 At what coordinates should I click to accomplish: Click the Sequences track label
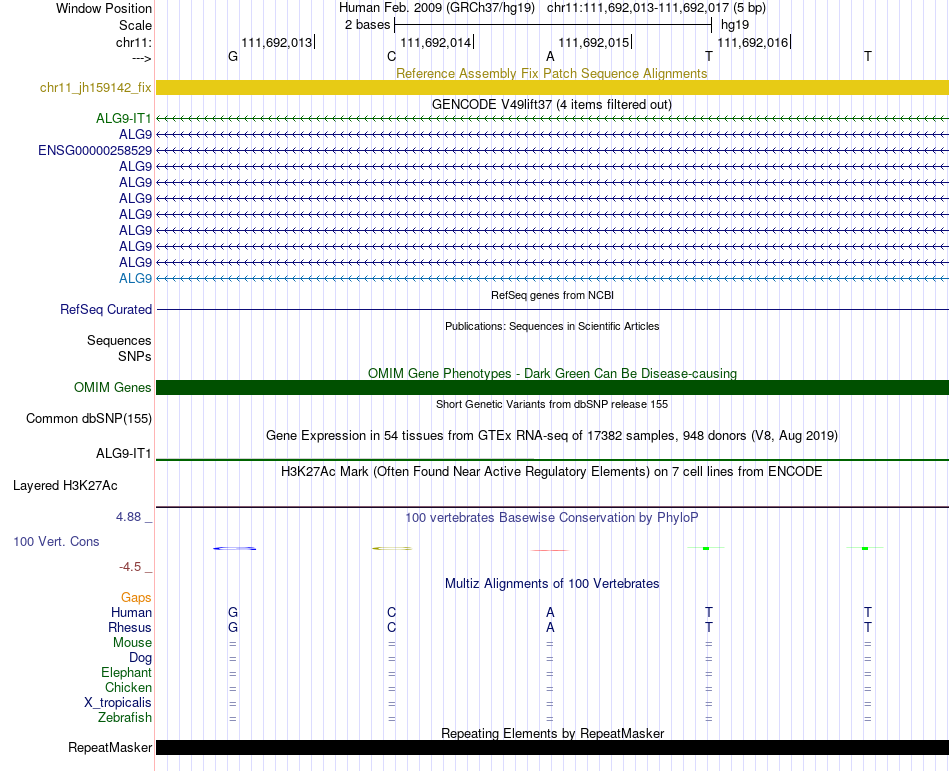(x=119, y=340)
